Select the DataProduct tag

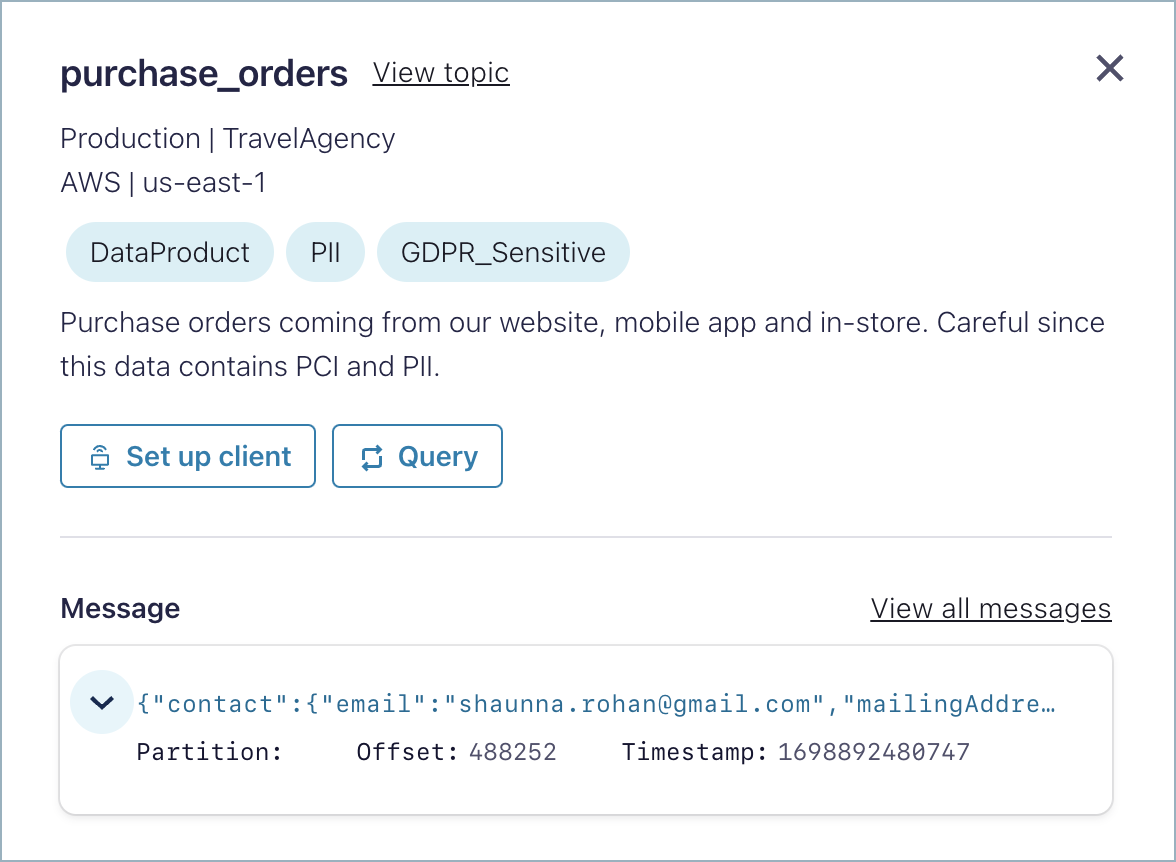(169, 252)
